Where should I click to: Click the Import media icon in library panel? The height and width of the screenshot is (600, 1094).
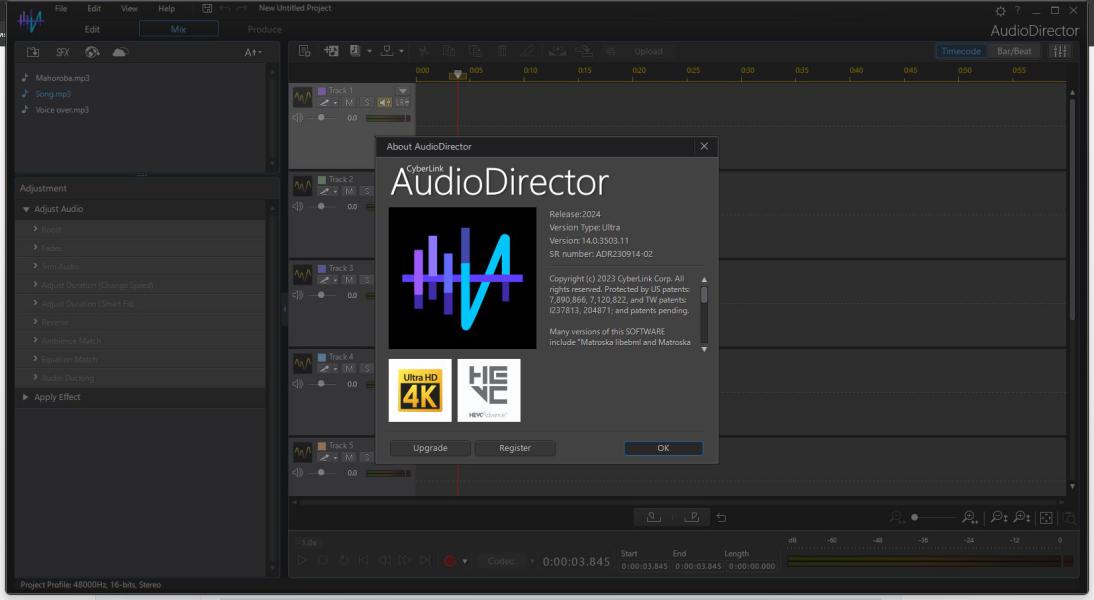(33, 52)
